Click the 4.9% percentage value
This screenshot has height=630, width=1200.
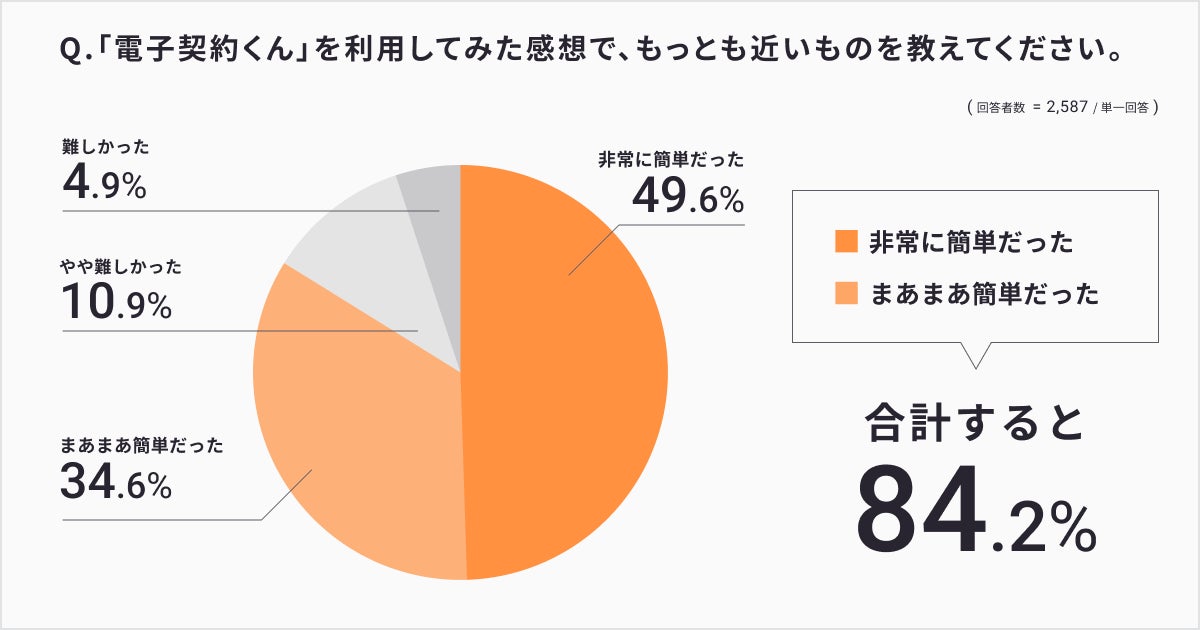[x=104, y=185]
